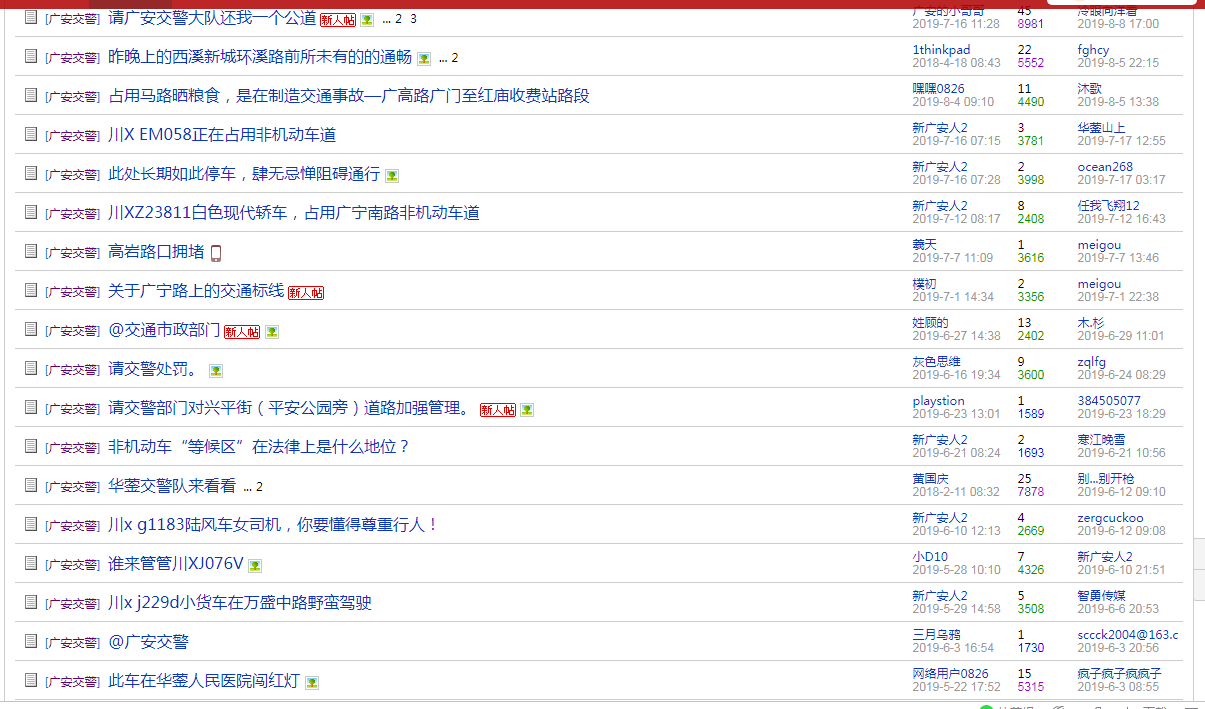Open page 3 of 请广安交警大队还我一个公道
The height and width of the screenshot is (709, 1205).
coord(414,19)
